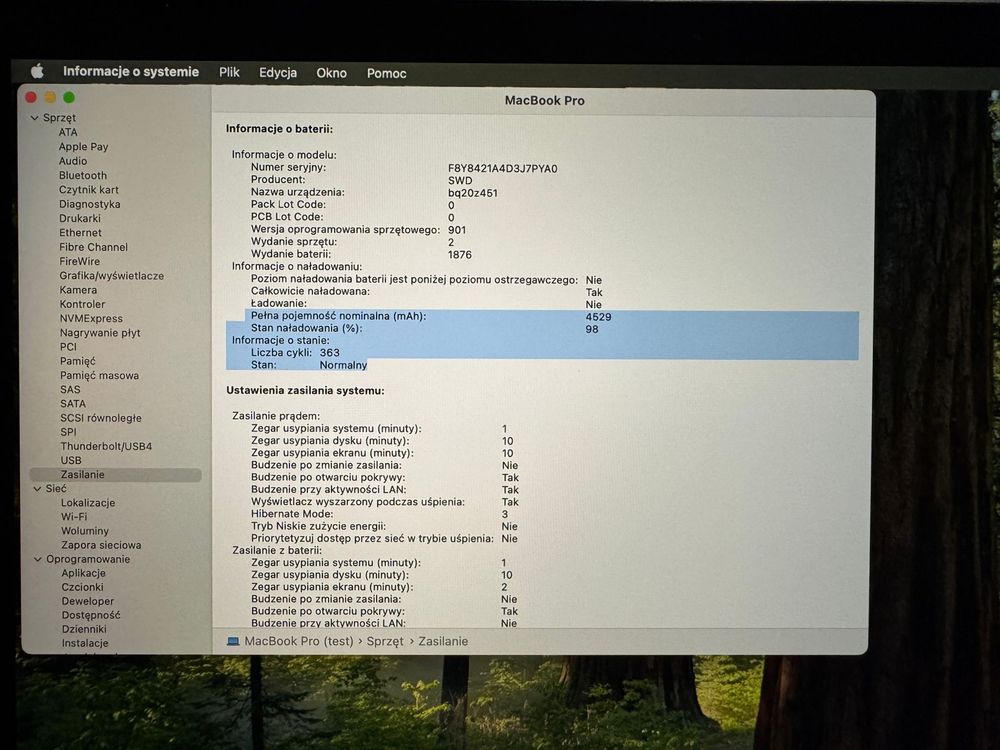Select Lokalizacje under Sieć
The height and width of the screenshot is (750, 1000).
click(x=88, y=503)
